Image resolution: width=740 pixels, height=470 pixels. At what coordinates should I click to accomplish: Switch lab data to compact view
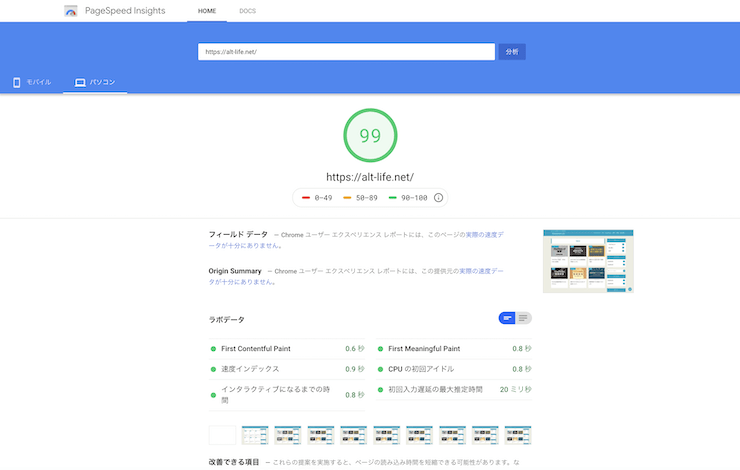[507, 318]
